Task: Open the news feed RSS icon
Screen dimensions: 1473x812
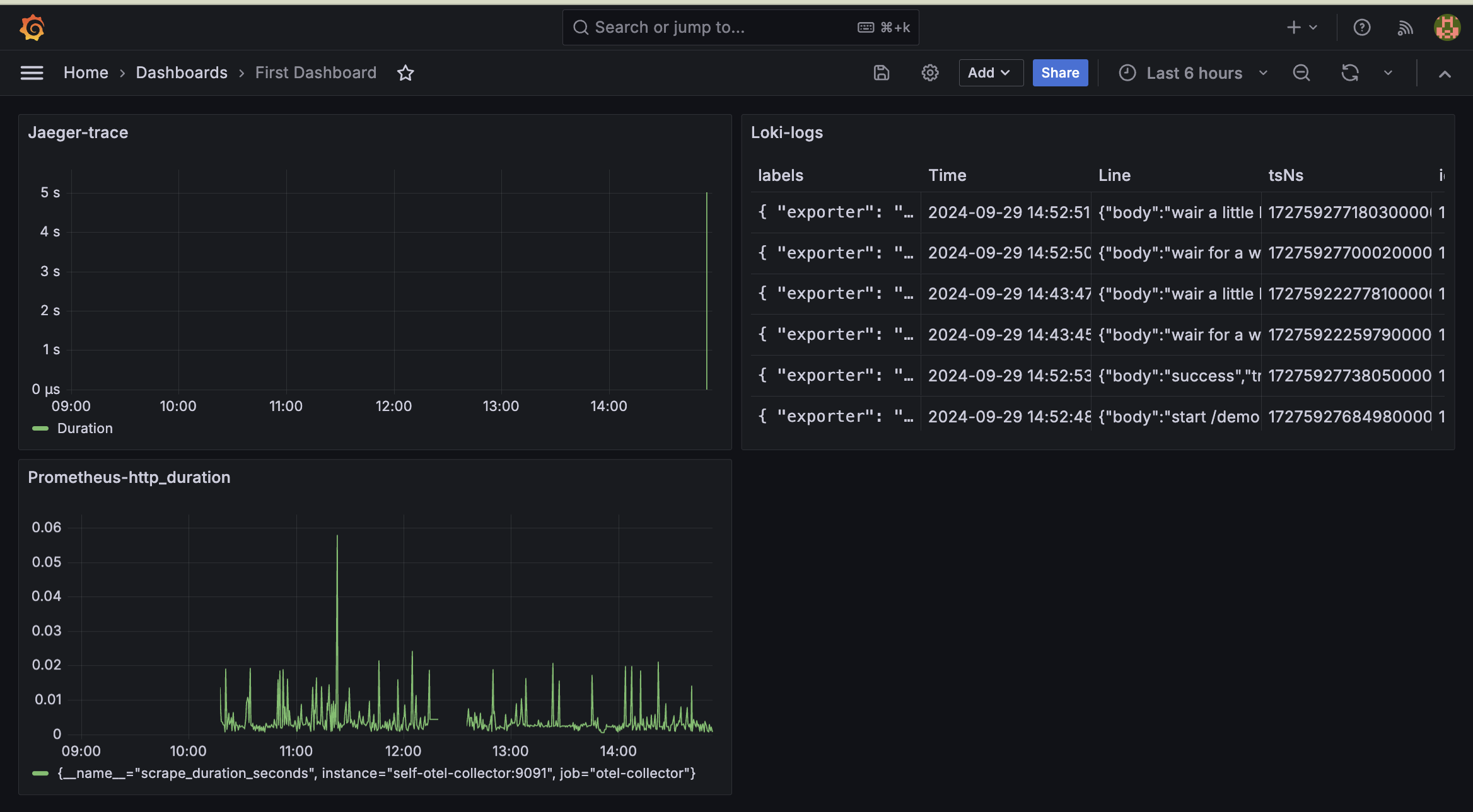Action: [1405, 28]
